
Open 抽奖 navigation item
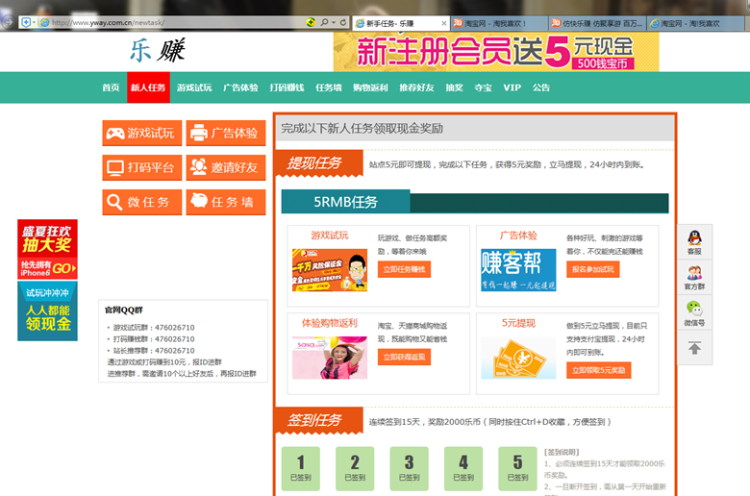point(454,88)
